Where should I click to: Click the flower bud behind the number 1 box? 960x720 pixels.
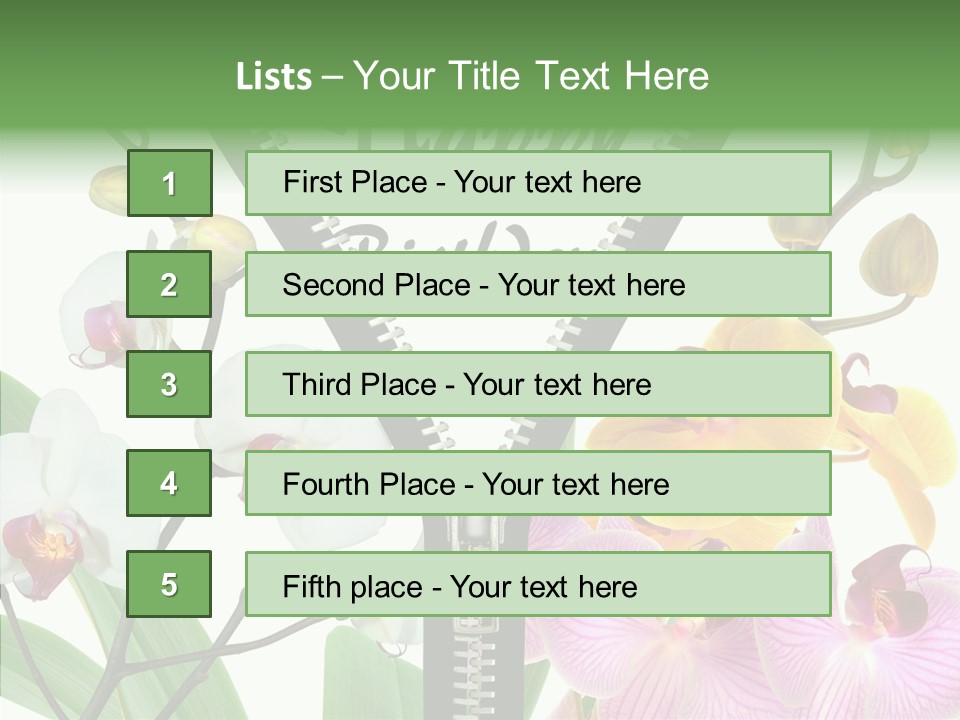(x=108, y=185)
